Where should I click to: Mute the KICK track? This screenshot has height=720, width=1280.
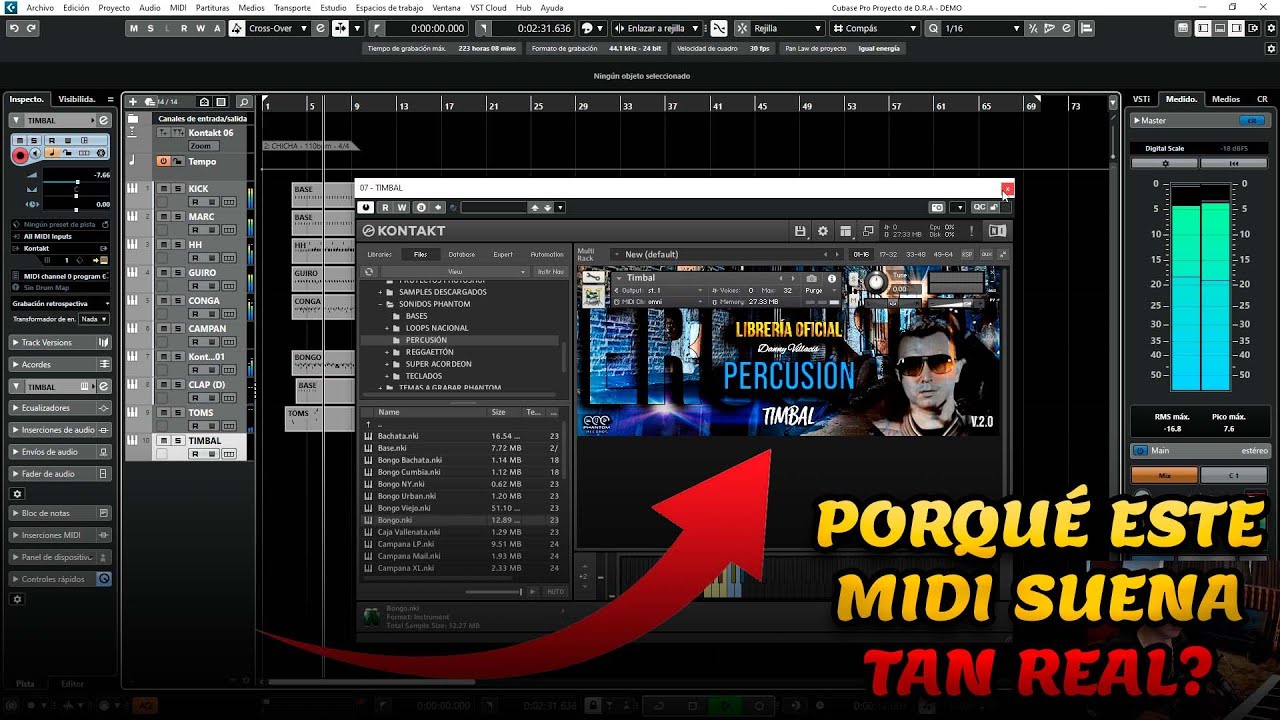click(165, 188)
